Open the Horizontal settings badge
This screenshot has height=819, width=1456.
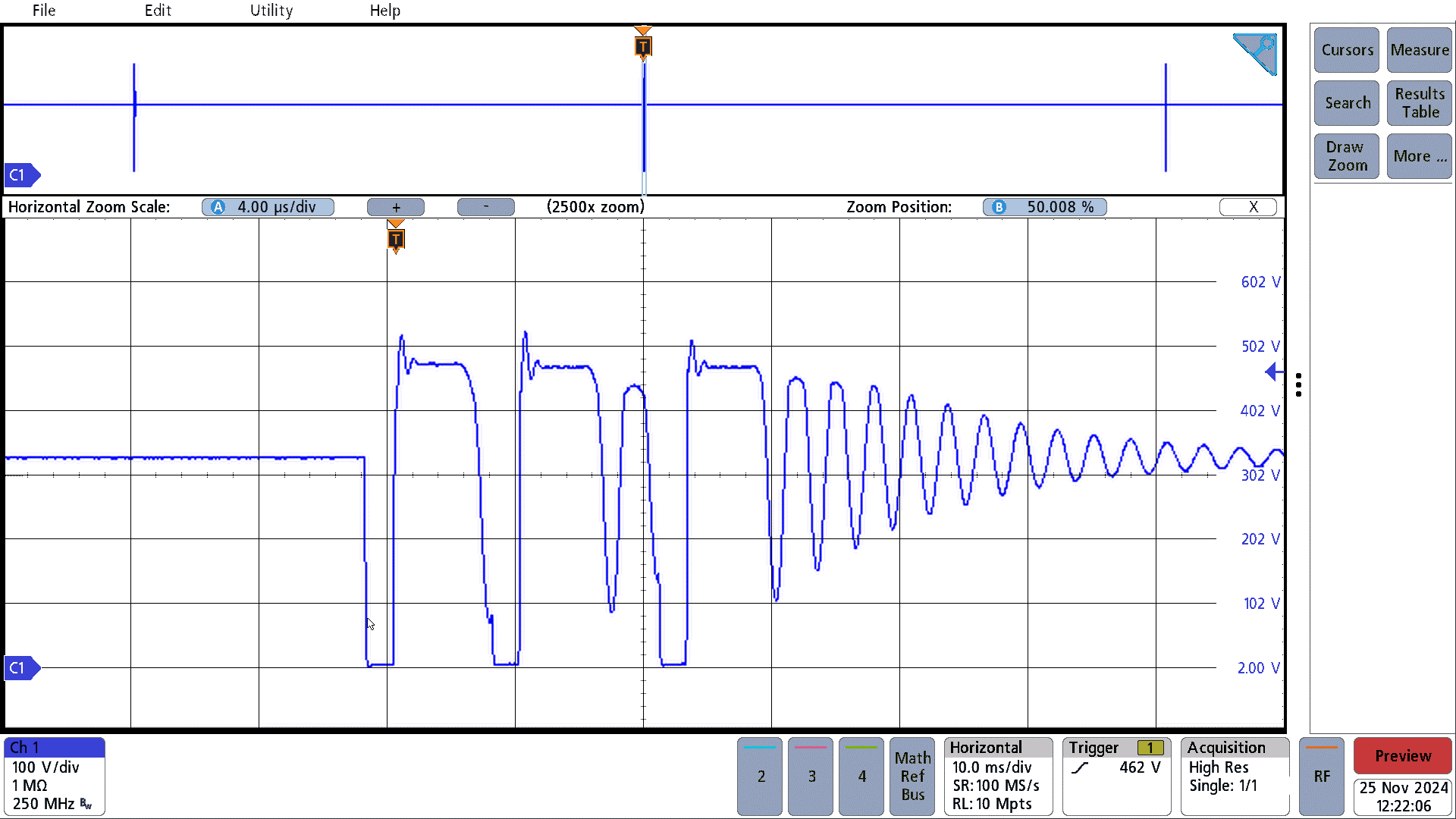pos(999,777)
